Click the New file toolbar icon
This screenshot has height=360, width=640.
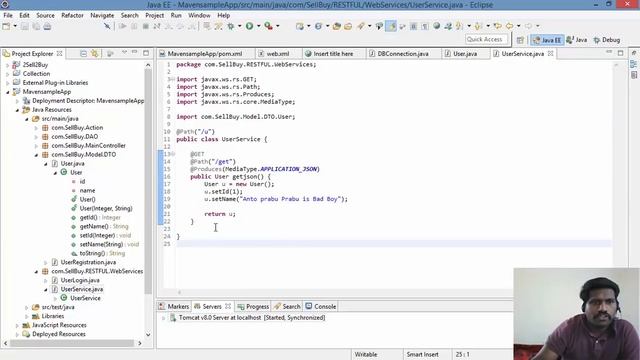click(6, 26)
